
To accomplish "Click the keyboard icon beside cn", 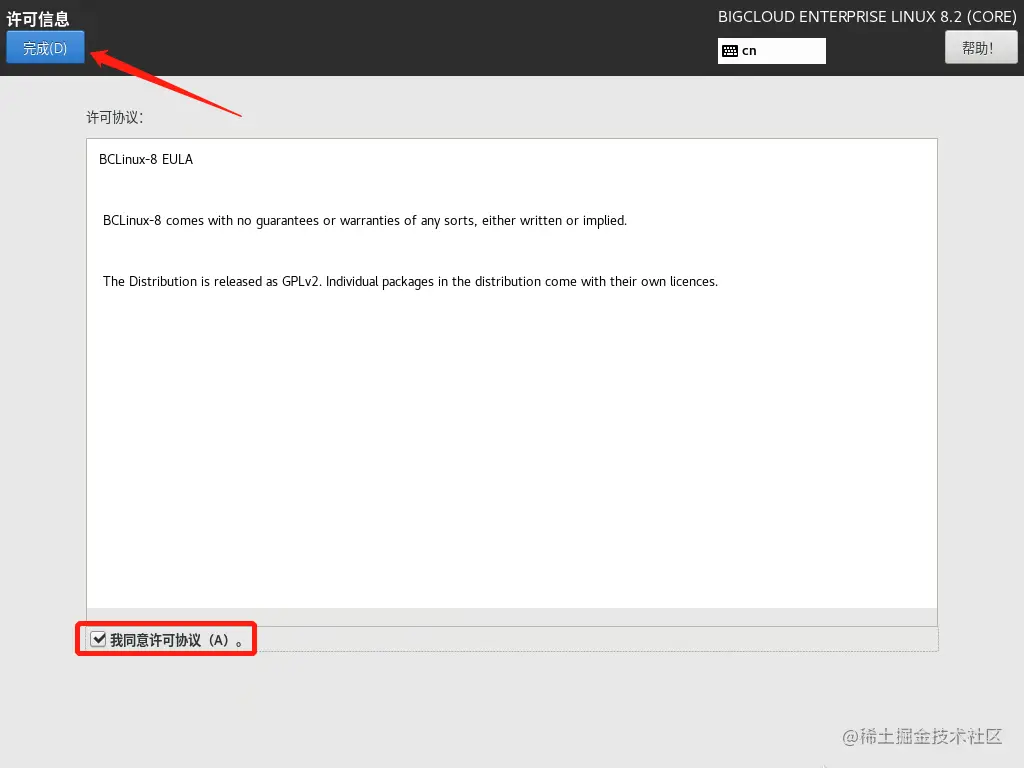I will point(730,51).
